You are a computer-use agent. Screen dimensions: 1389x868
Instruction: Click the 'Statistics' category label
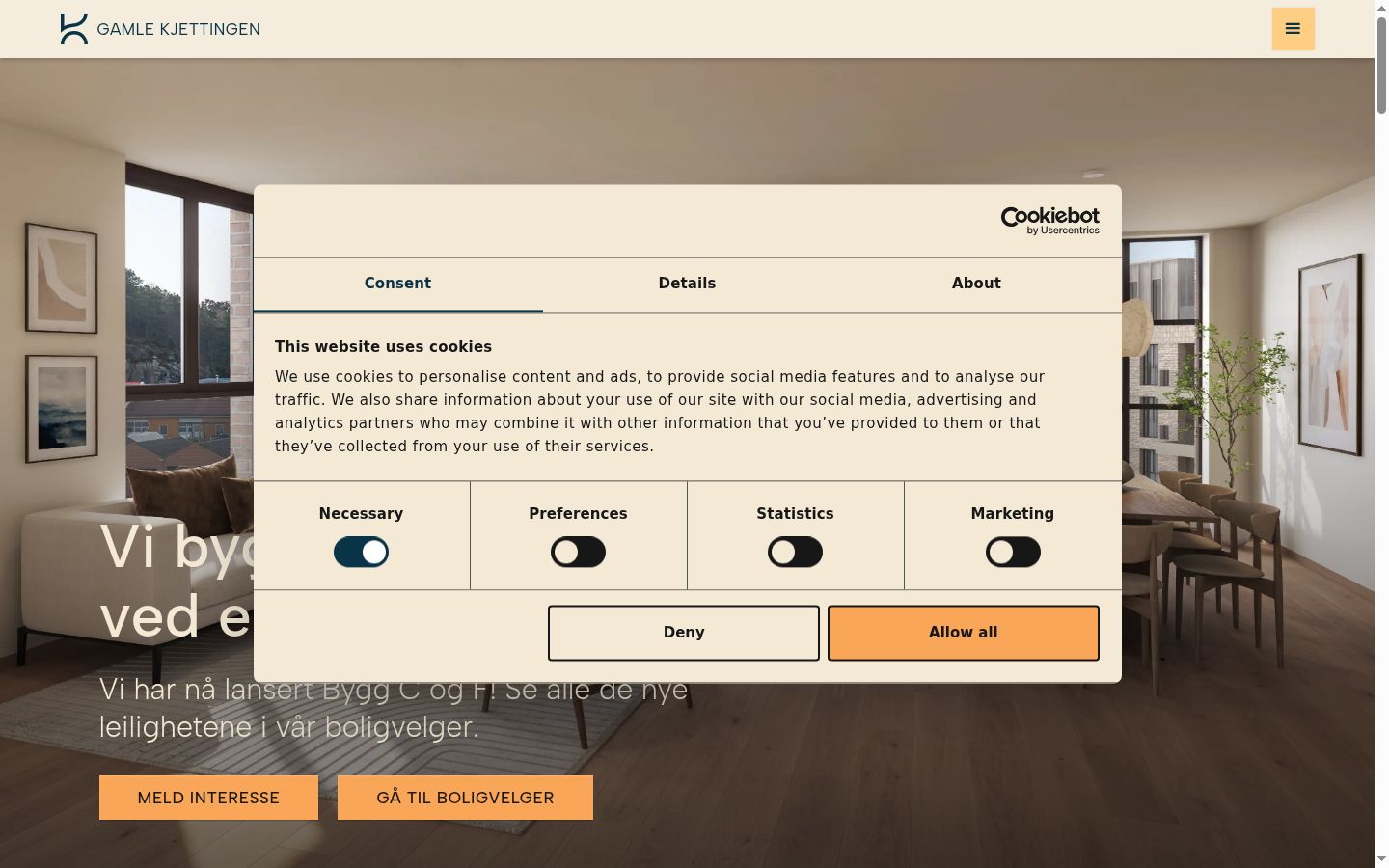795,513
